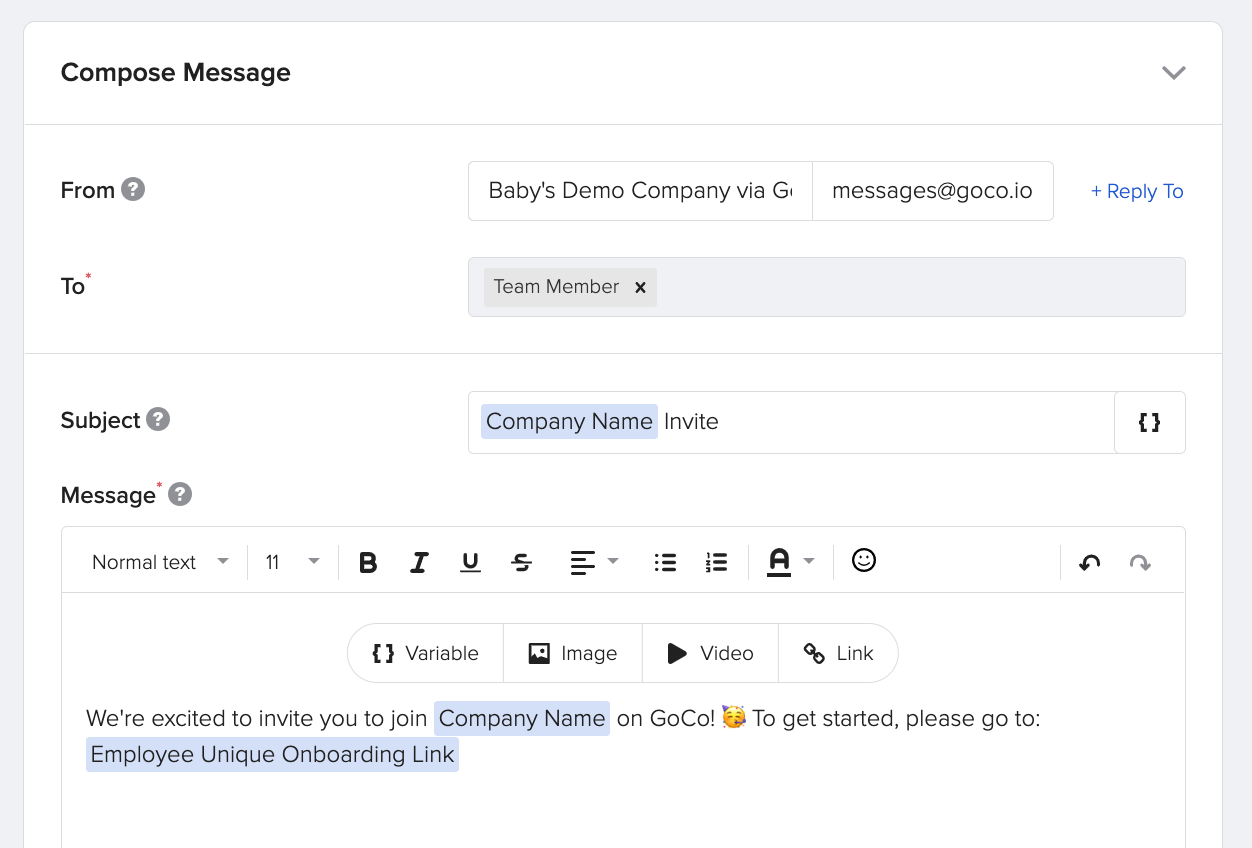Insert a numbered list
This screenshot has width=1252, height=848.
tap(716, 561)
